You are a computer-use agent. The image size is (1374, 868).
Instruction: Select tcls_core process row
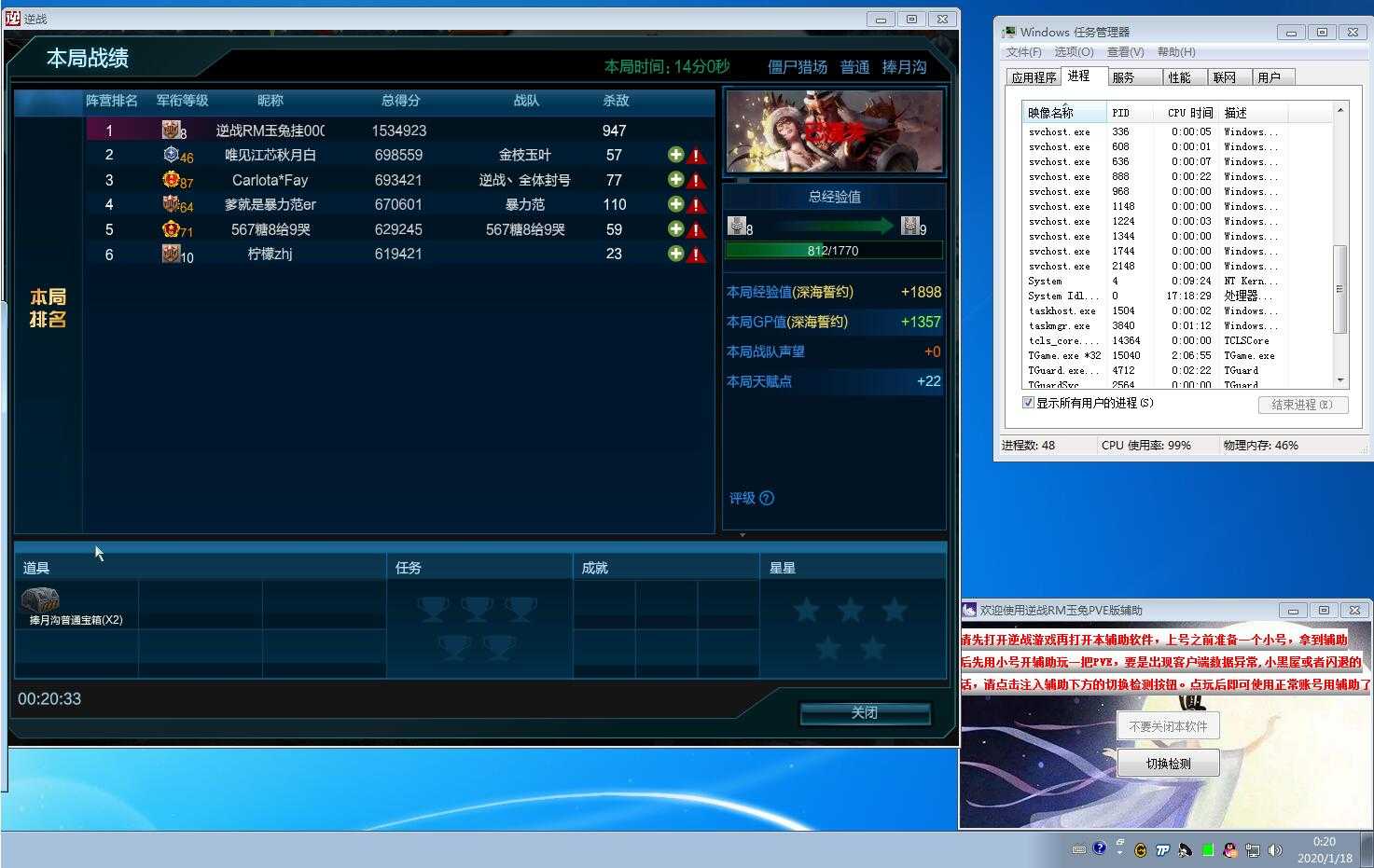[1177, 340]
